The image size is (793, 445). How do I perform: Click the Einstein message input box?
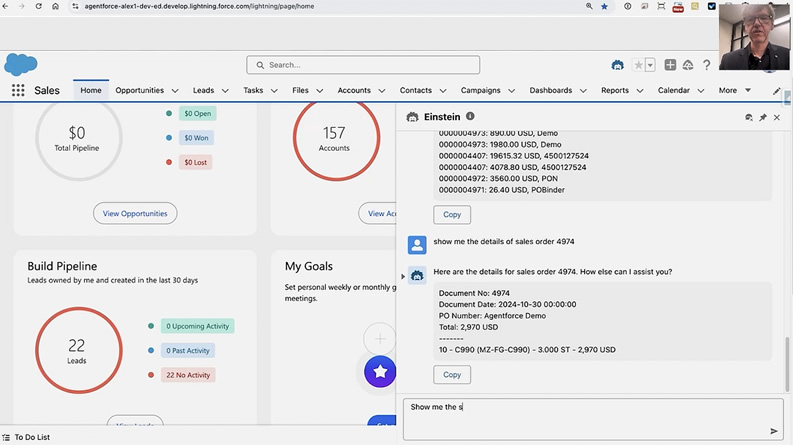tap(593, 419)
